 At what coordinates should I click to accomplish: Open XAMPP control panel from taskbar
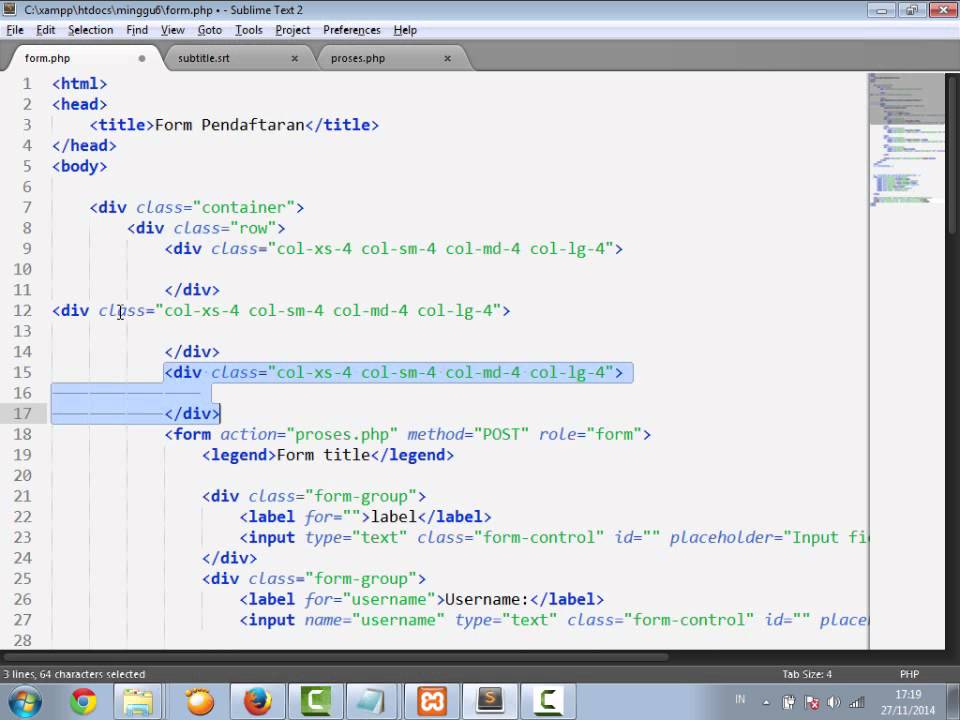click(432, 702)
